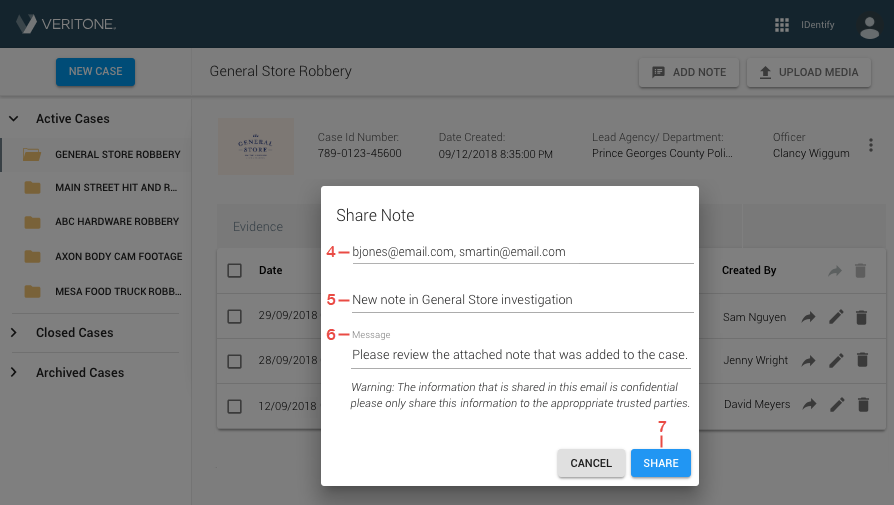This screenshot has height=505, width=894.
Task: Switch to the Evidence tab
Action: (258, 226)
